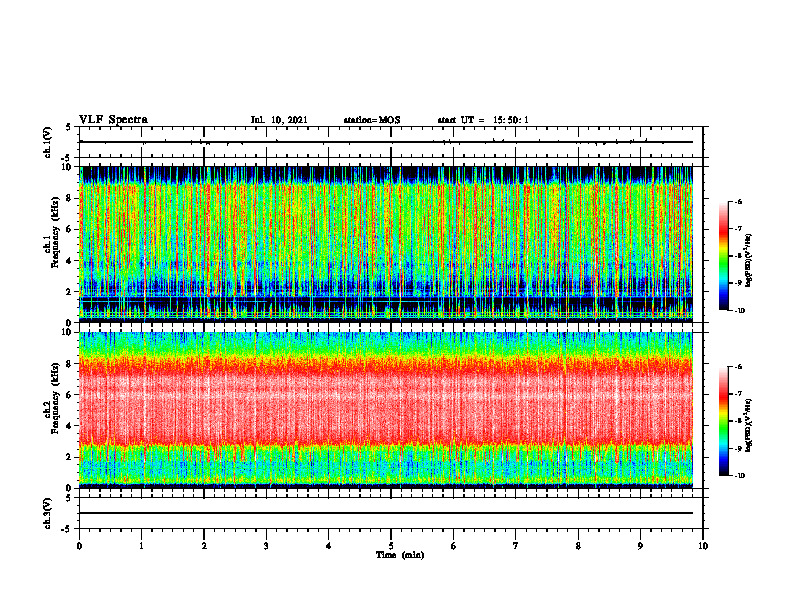Click the "ch.1(V)" waveform axis label
792x612 pixels.
click(x=48, y=142)
